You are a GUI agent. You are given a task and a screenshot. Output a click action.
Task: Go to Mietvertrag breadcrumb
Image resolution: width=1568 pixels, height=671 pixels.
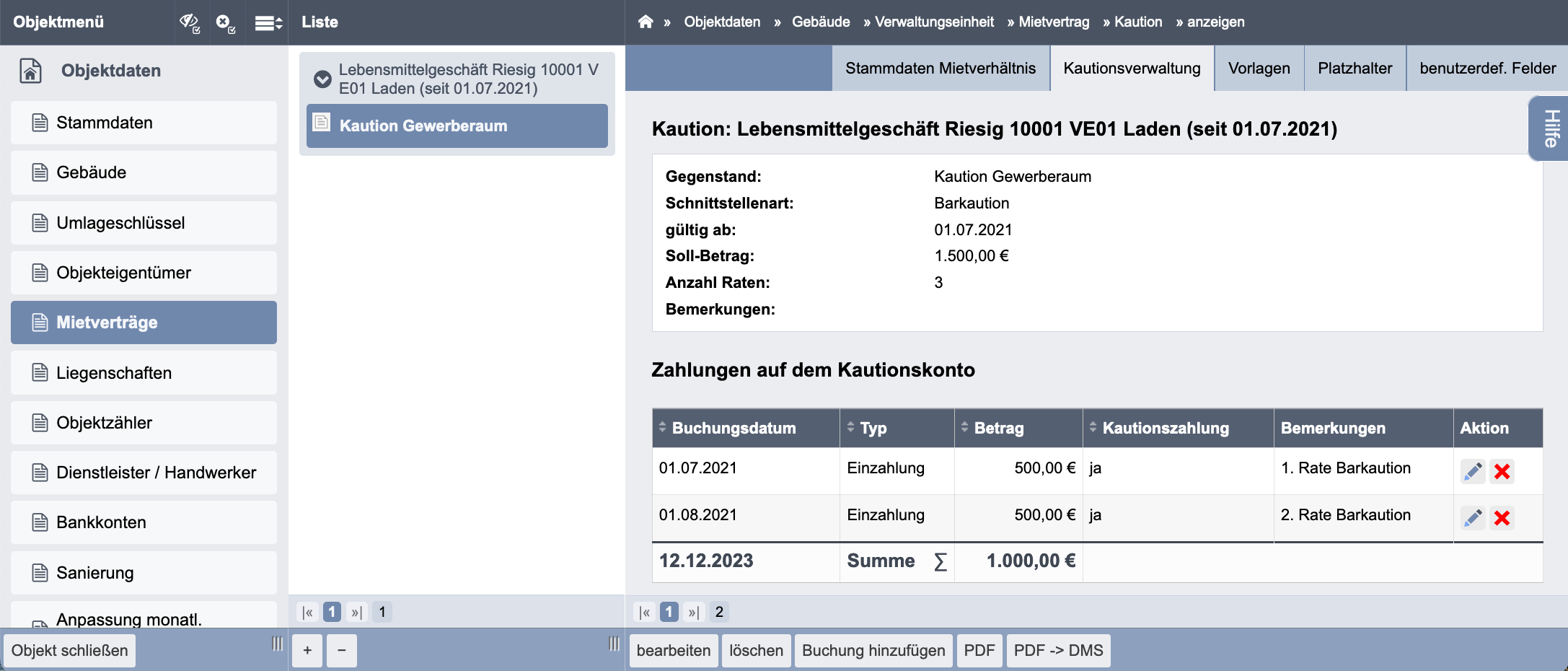tap(1054, 22)
